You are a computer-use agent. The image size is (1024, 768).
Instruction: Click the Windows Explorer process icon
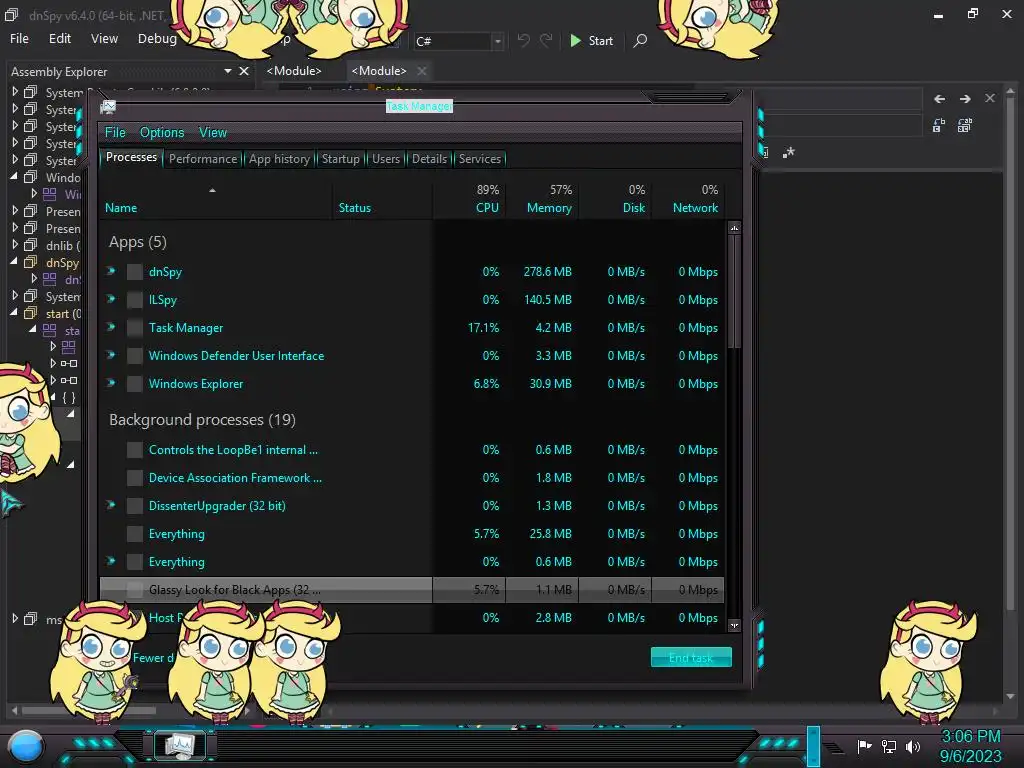135,383
